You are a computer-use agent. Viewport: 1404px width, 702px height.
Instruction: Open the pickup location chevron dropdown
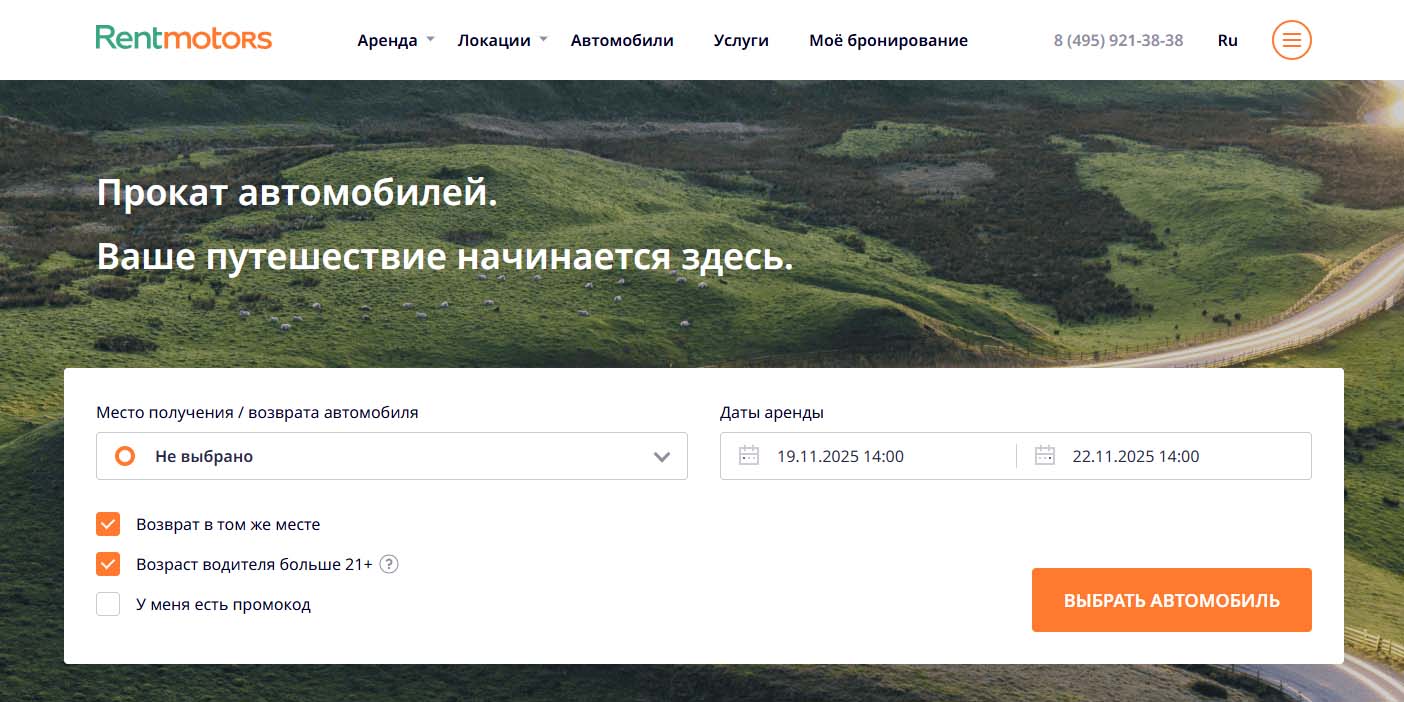pyautogui.click(x=661, y=457)
